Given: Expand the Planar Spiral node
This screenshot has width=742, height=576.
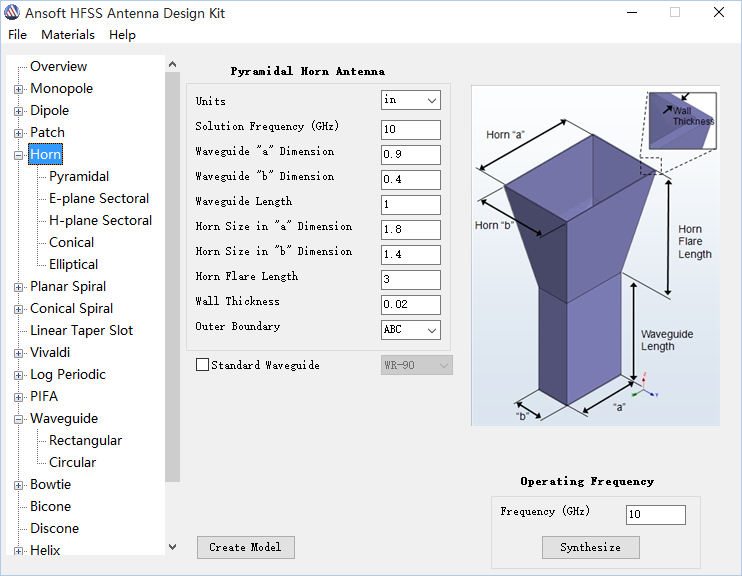Looking at the screenshot, I should pos(18,287).
